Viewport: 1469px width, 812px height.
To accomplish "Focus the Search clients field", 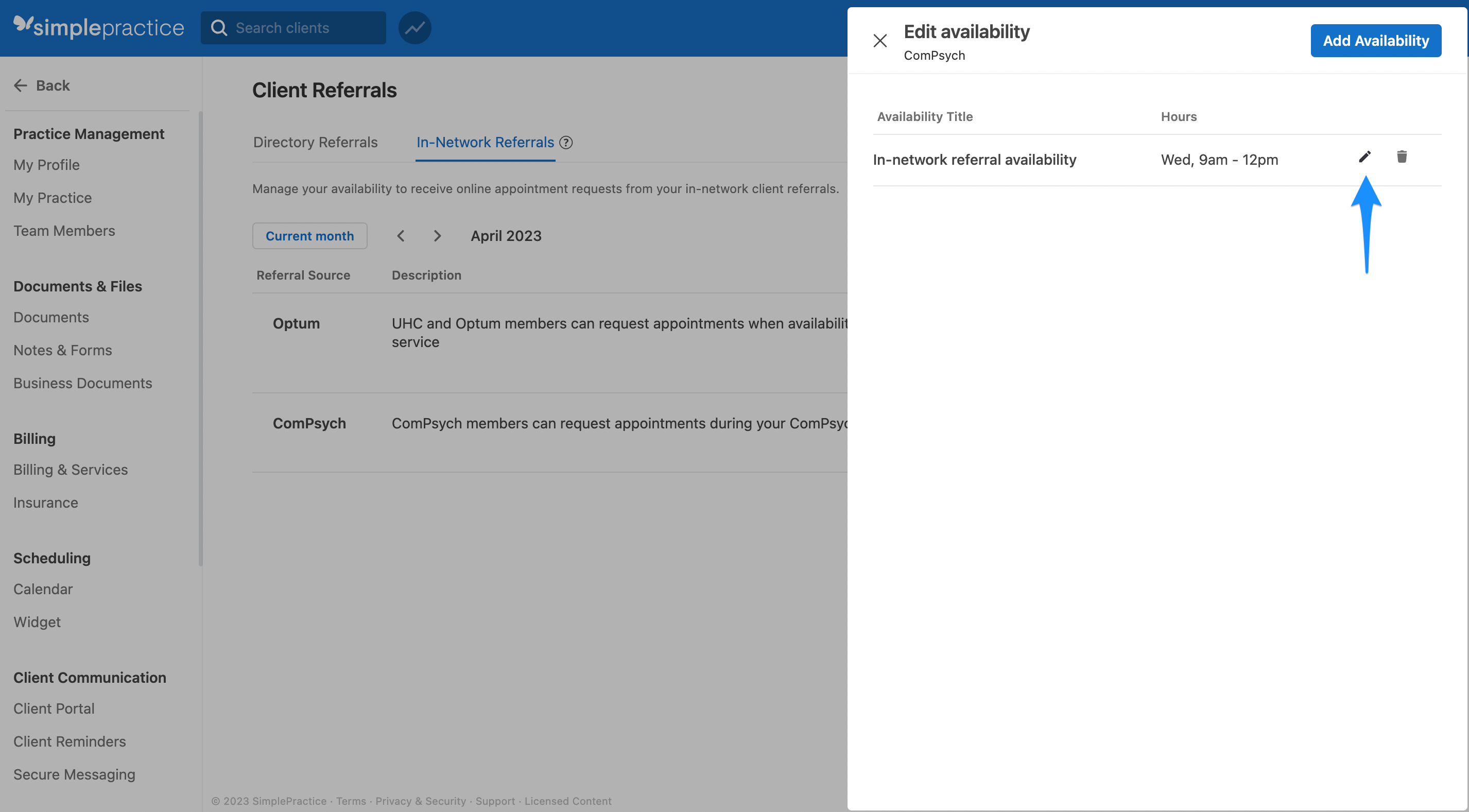I will (x=293, y=27).
